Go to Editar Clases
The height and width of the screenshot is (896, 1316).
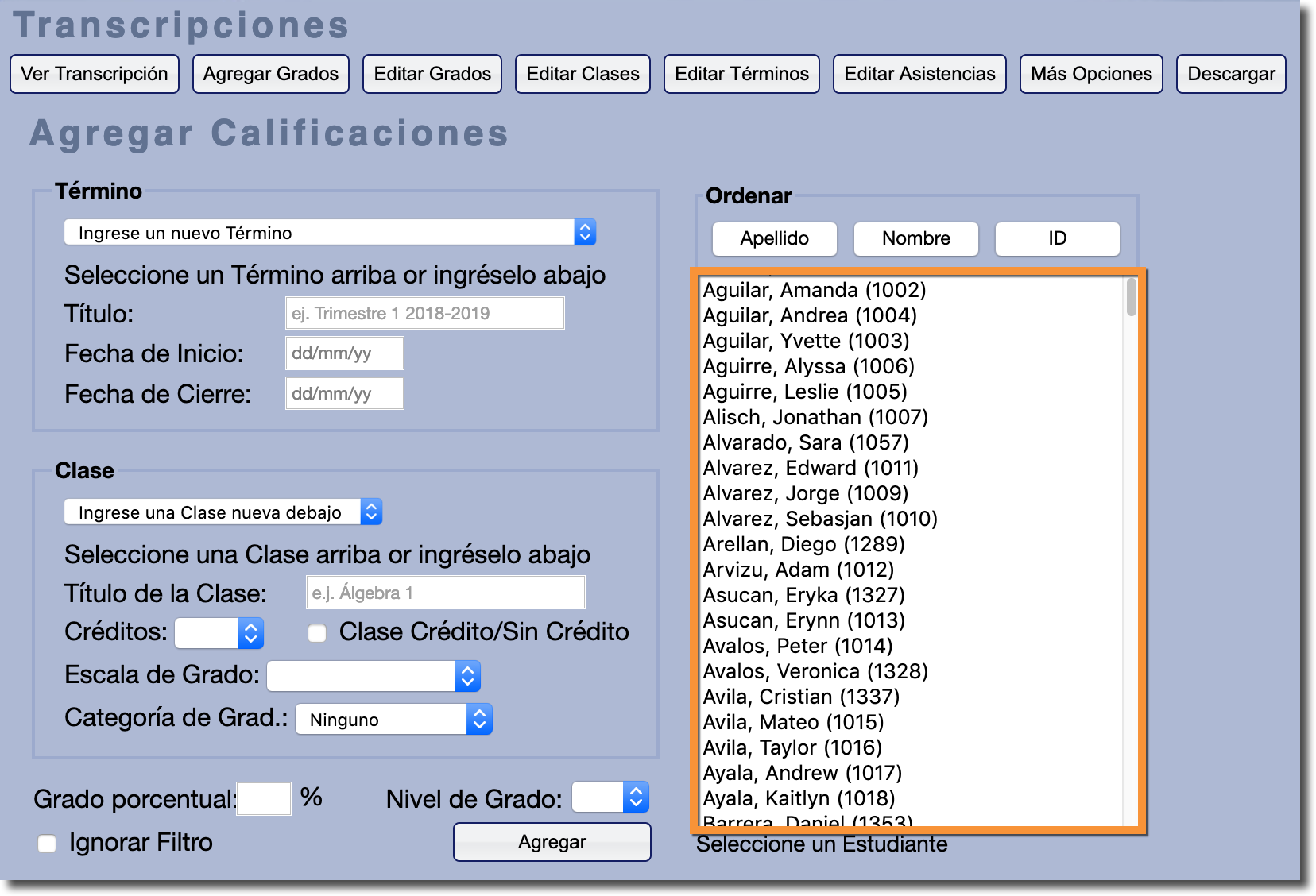(583, 74)
